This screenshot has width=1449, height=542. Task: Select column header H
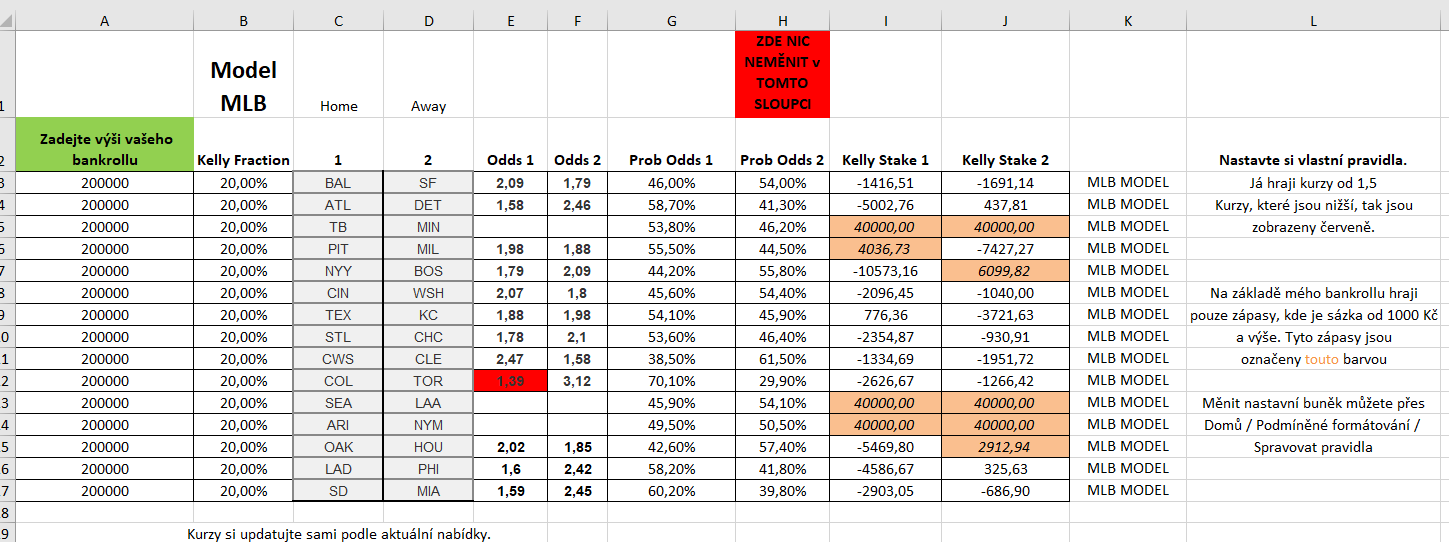coord(782,20)
